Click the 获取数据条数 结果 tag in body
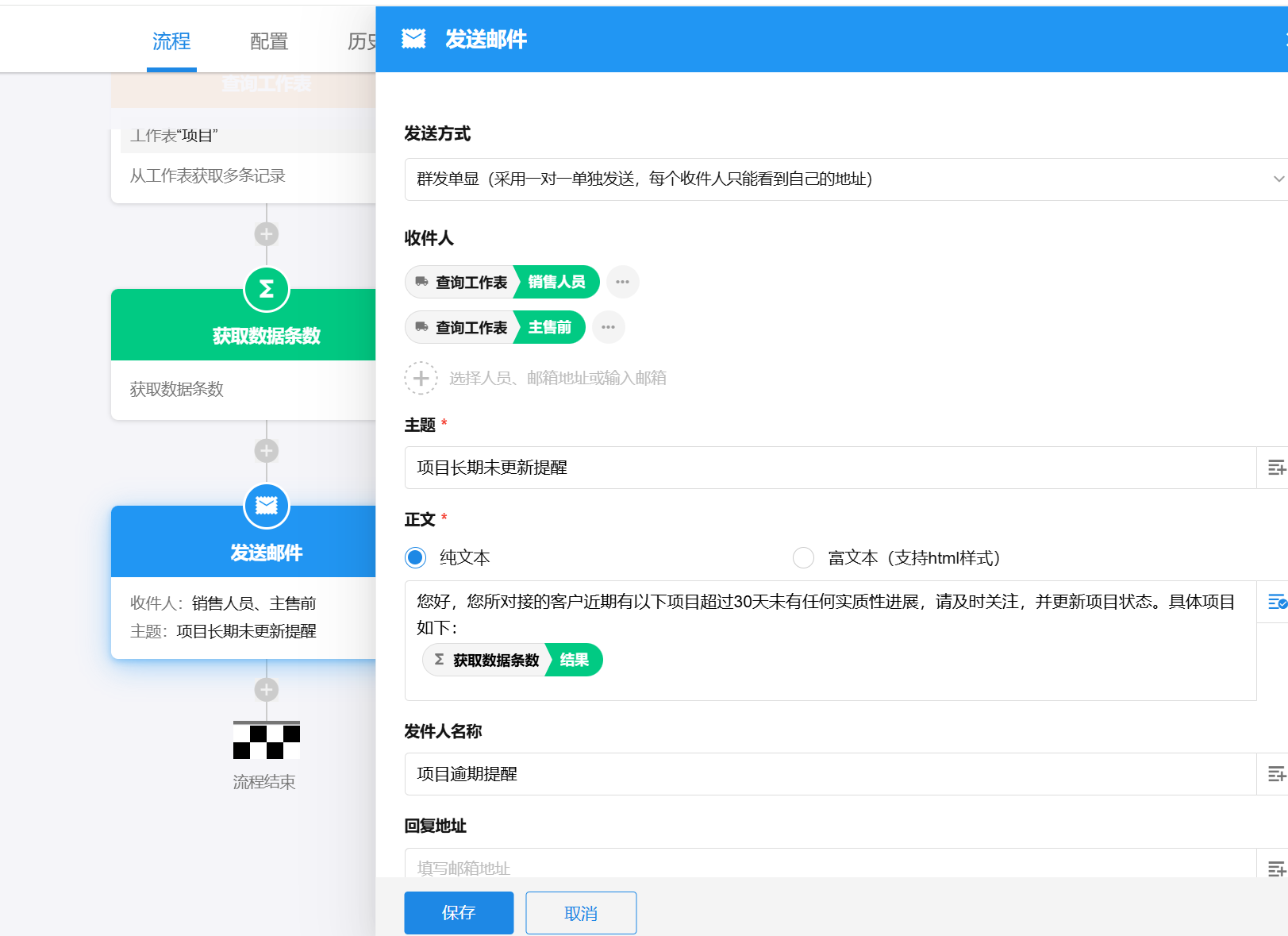 513,660
